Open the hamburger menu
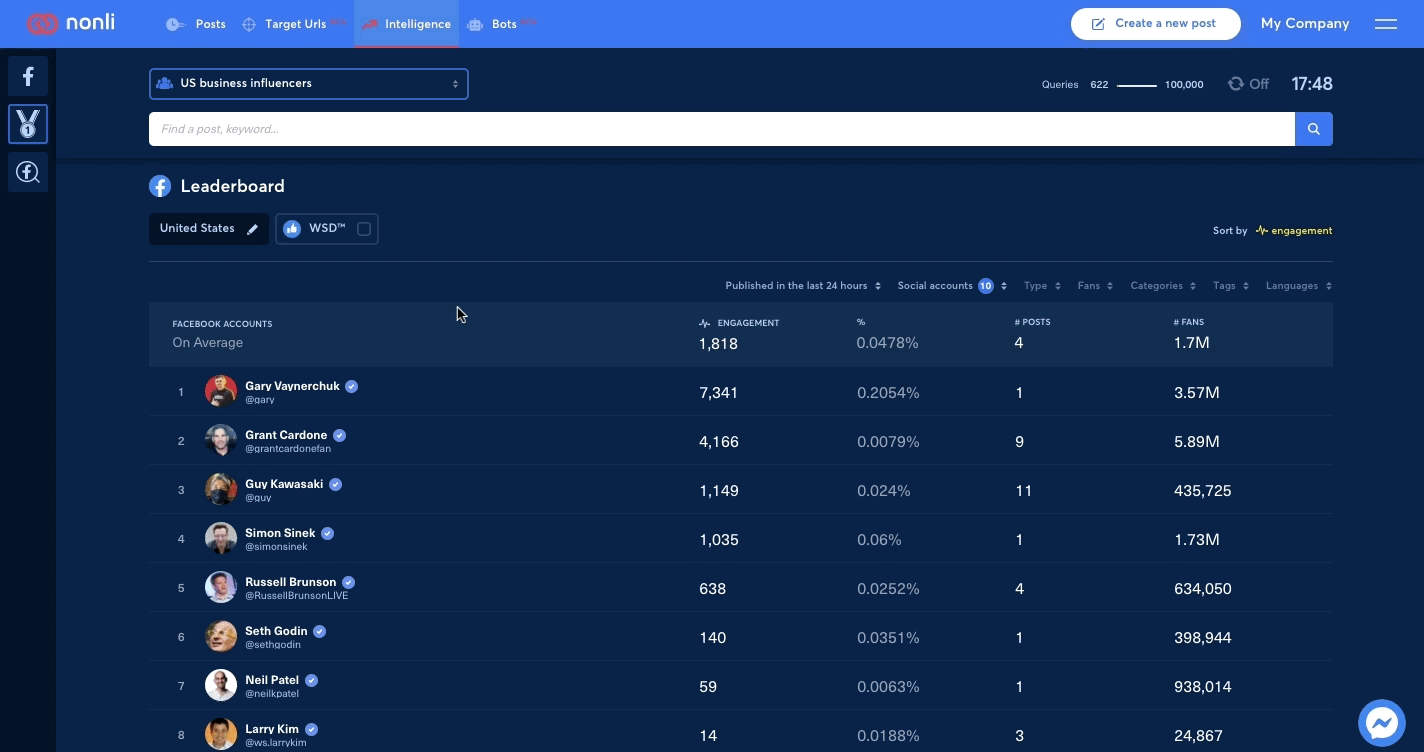Image resolution: width=1424 pixels, height=752 pixels. [1386, 24]
